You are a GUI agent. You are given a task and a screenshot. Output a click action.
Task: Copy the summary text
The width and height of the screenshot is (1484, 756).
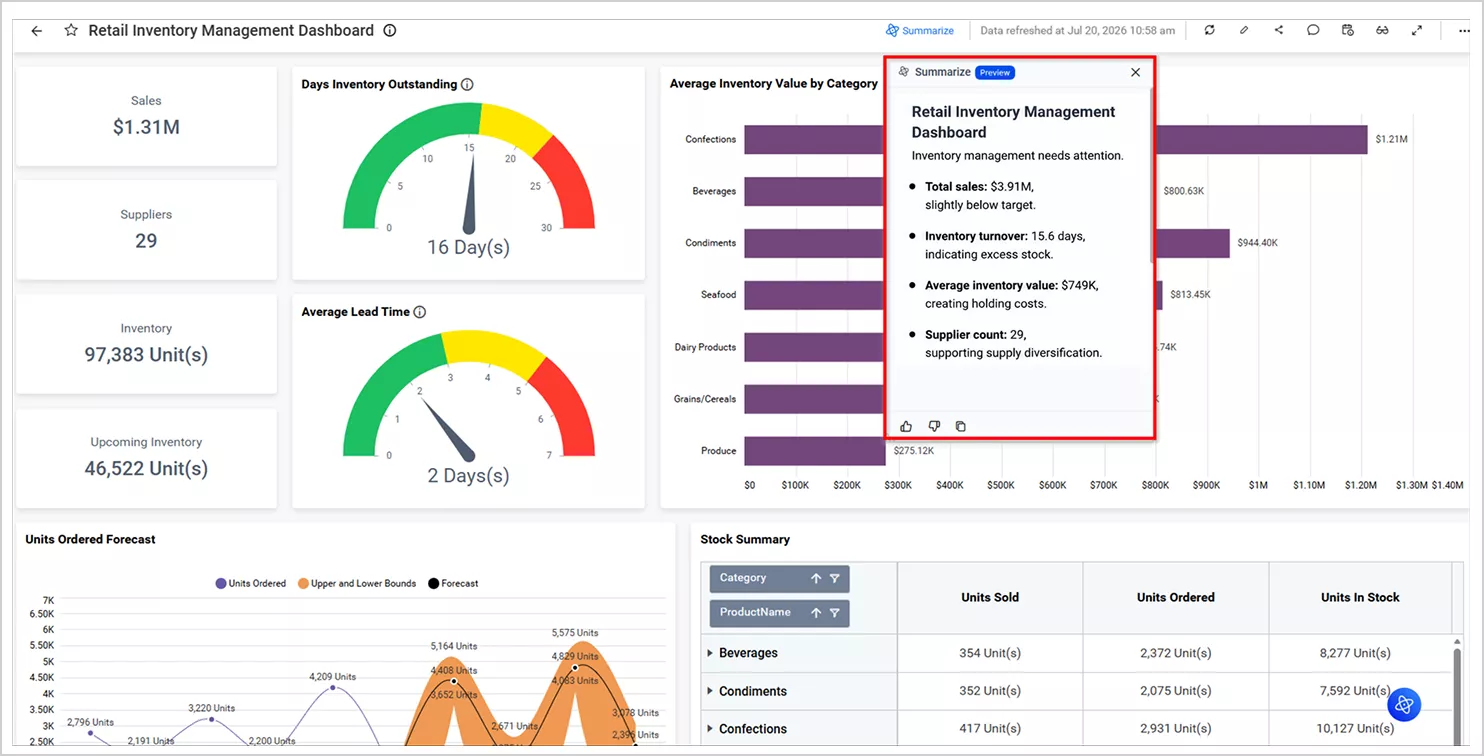pos(961,426)
